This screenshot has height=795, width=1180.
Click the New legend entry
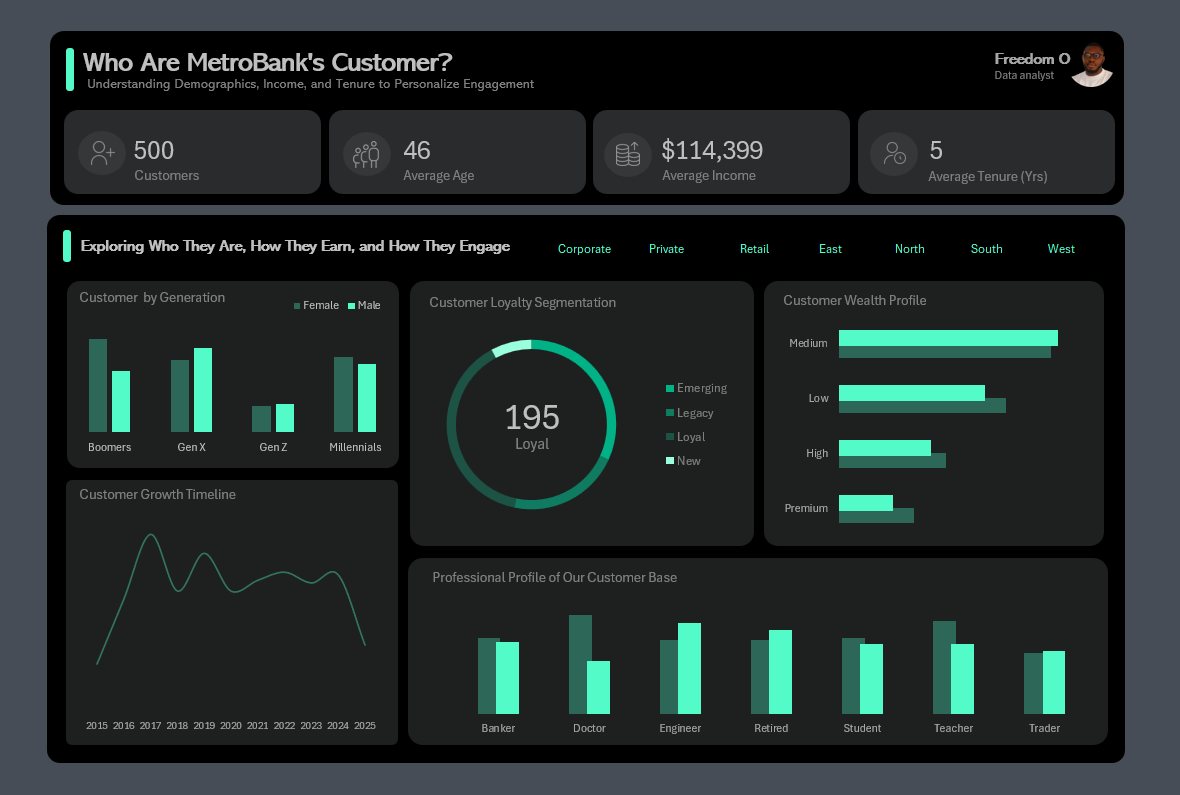(x=683, y=461)
